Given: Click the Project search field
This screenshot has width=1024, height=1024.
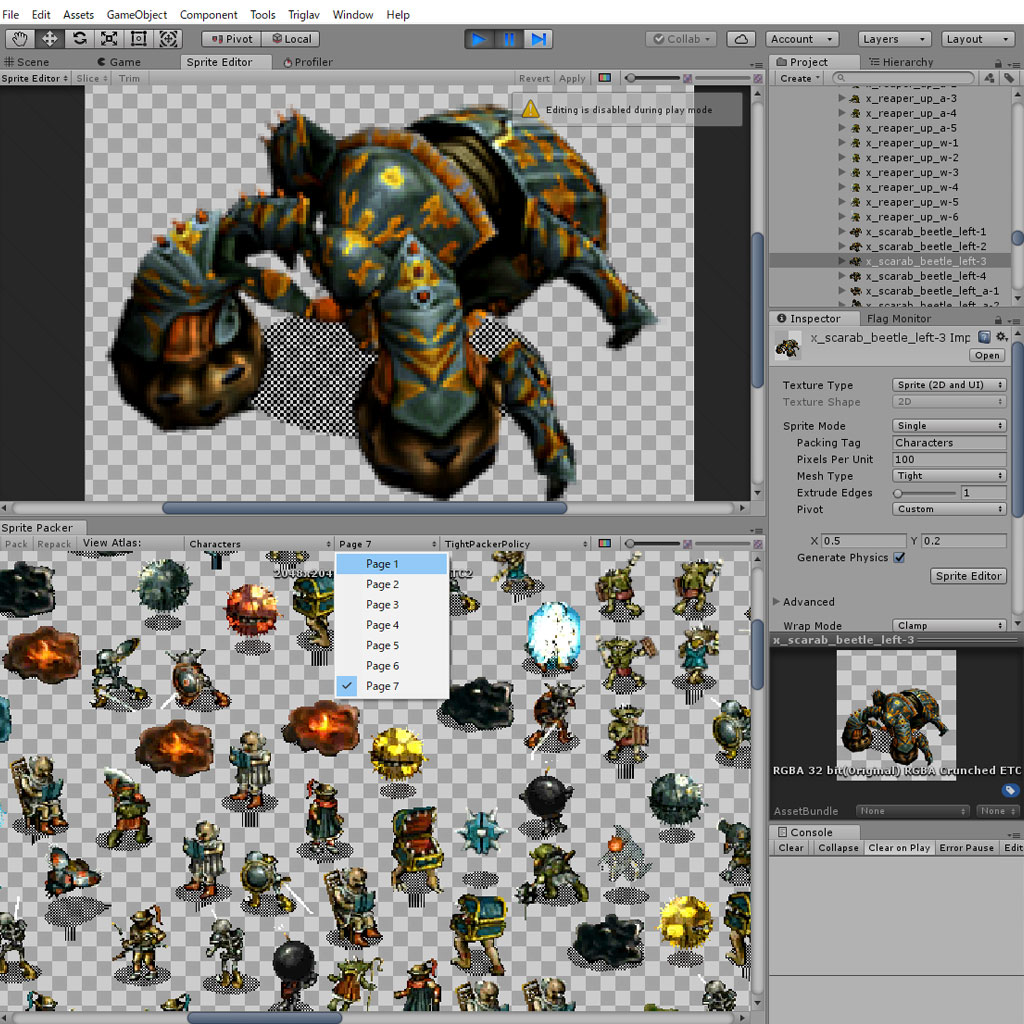Looking at the screenshot, I should click(x=904, y=78).
